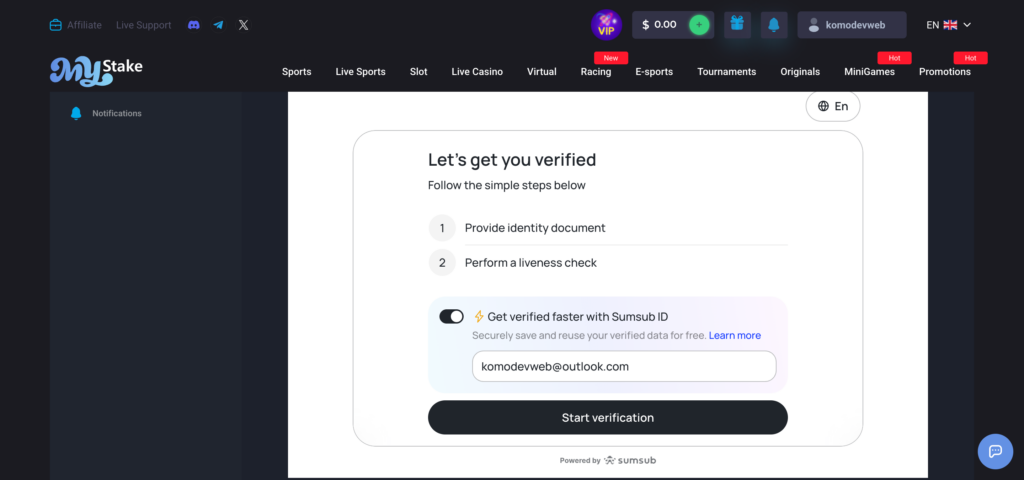Viewport: 1024px width, 480px height.
Task: Open the Telegram icon link
Action: [218, 25]
